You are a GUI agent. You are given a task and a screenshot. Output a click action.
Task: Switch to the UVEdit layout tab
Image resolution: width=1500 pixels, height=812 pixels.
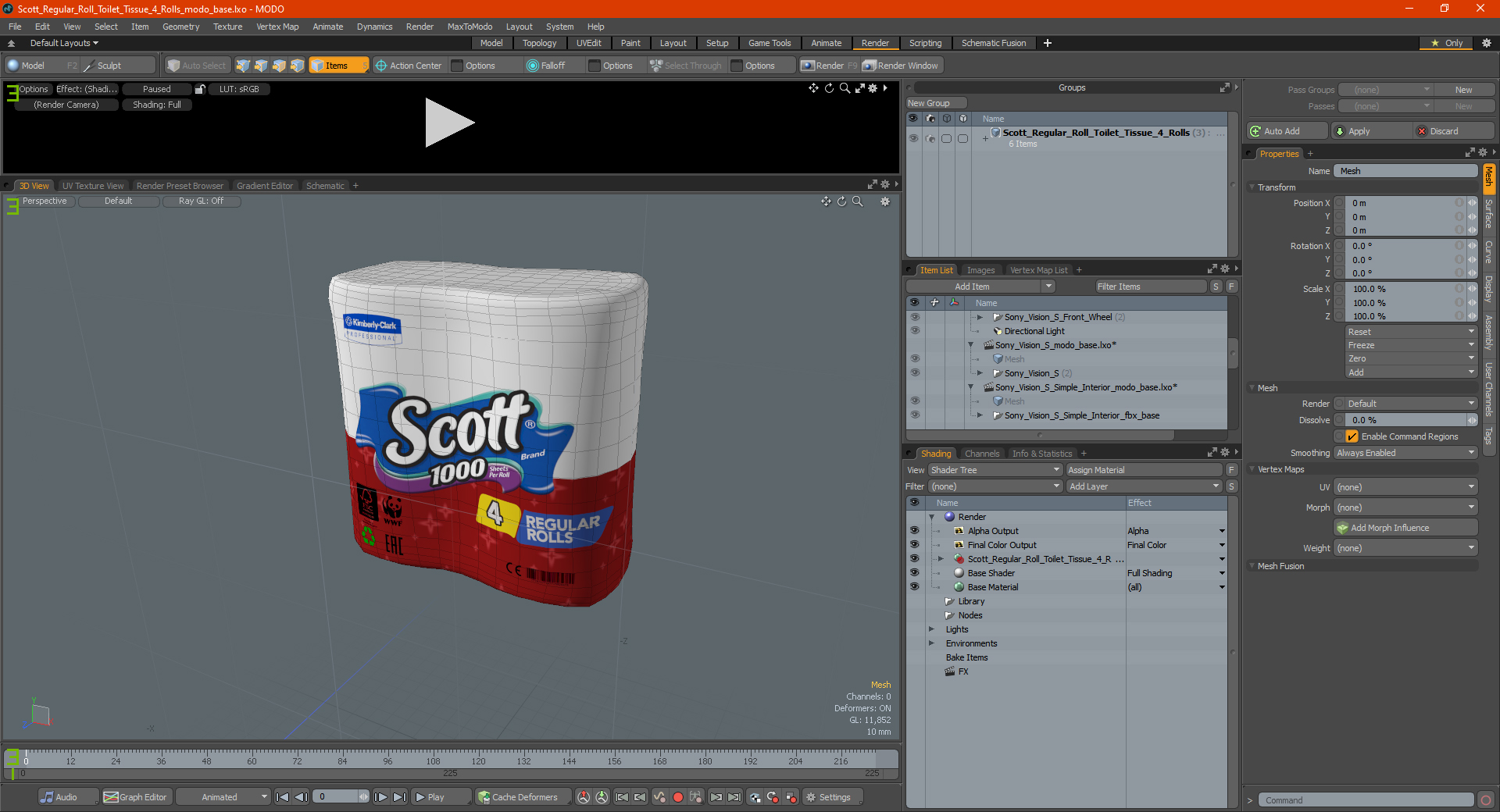588,43
